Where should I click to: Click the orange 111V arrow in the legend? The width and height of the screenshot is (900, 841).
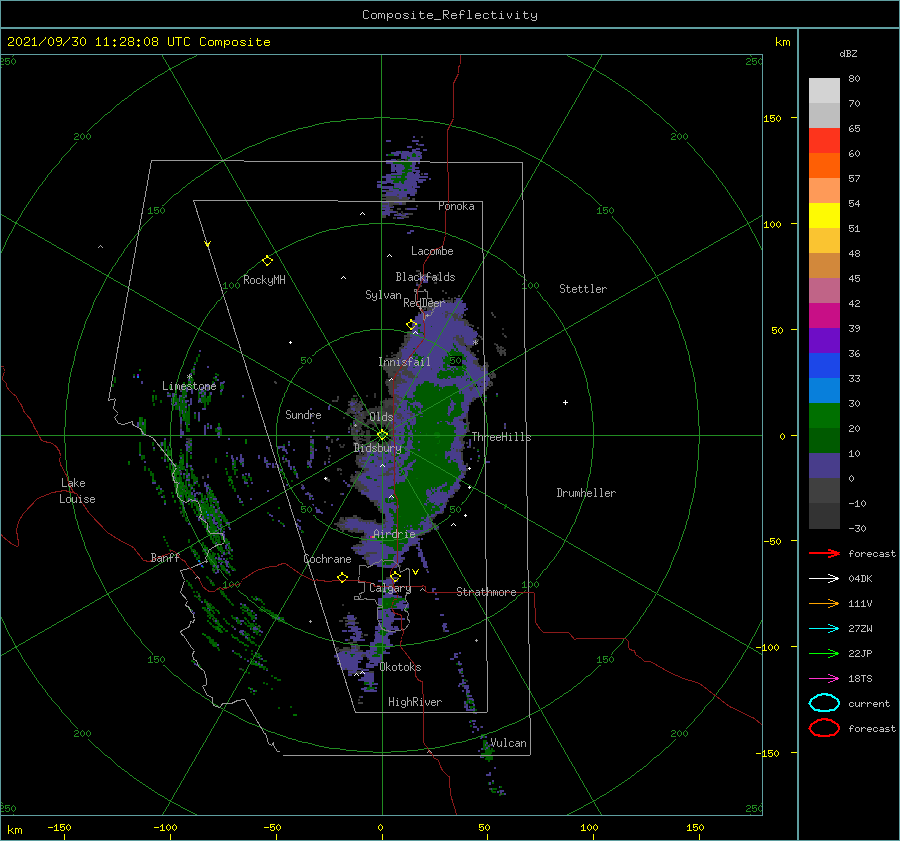coord(824,603)
